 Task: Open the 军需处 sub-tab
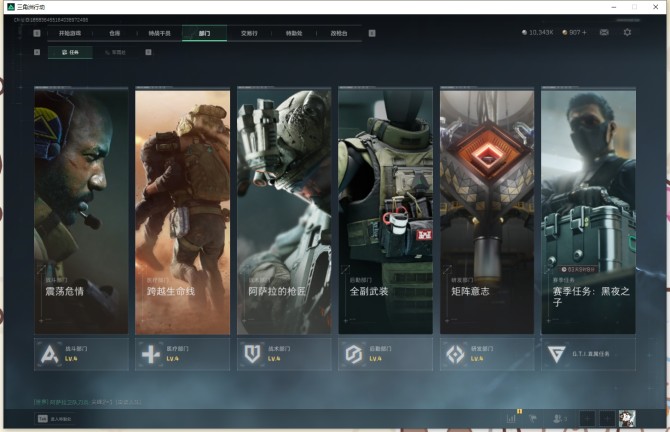pyautogui.click(x=115, y=52)
